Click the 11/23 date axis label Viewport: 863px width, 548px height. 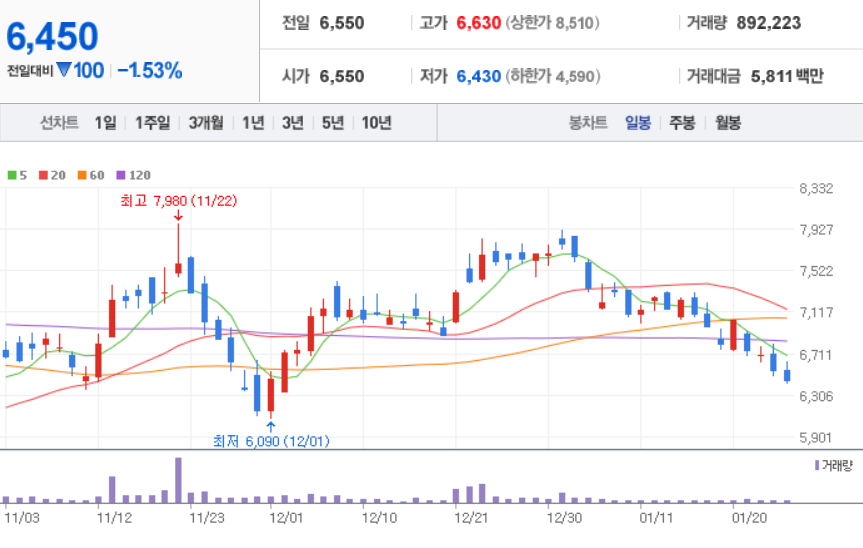207,518
